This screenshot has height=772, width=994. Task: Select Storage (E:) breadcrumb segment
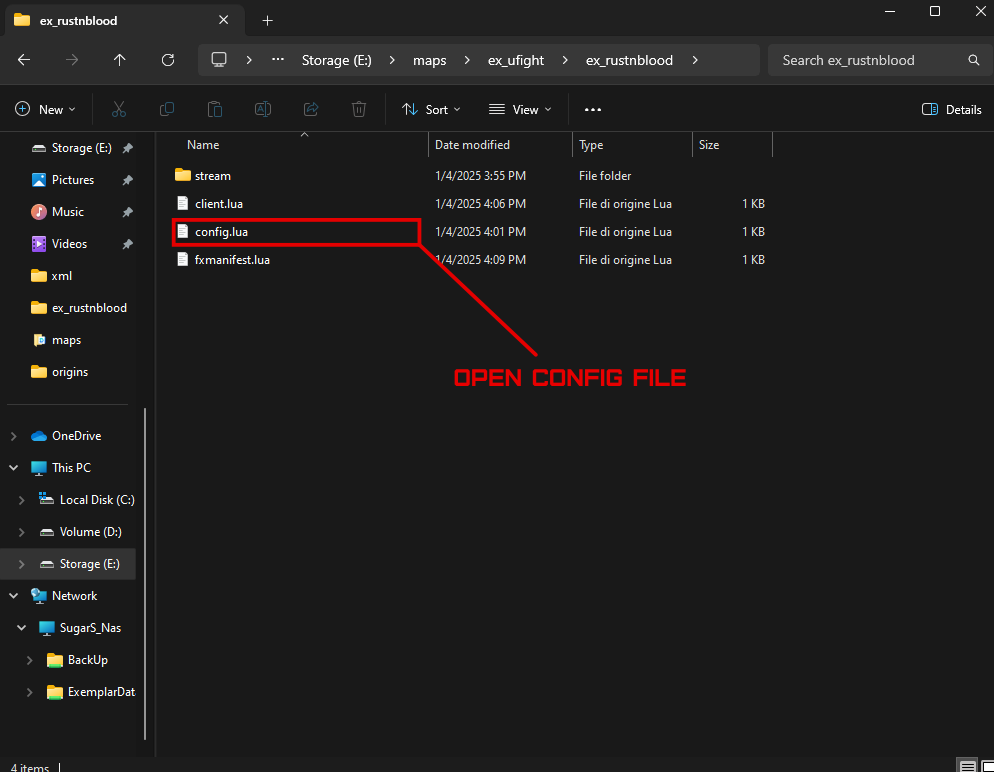point(337,60)
